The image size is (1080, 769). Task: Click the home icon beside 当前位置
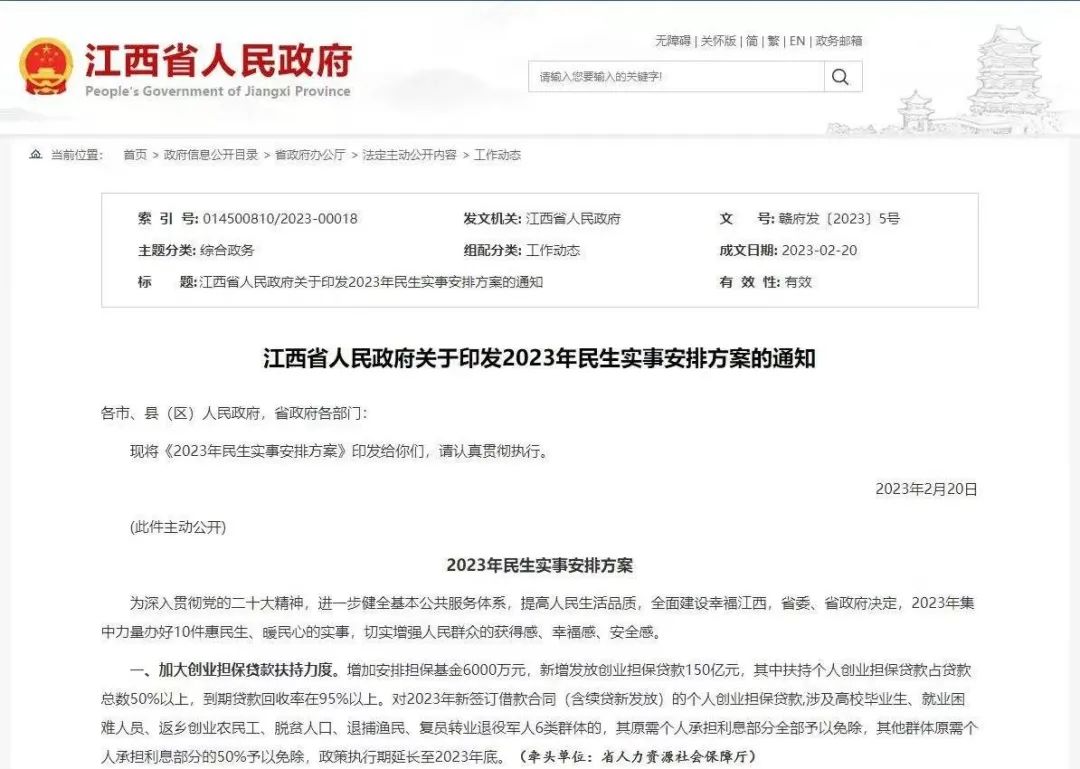pos(36,154)
